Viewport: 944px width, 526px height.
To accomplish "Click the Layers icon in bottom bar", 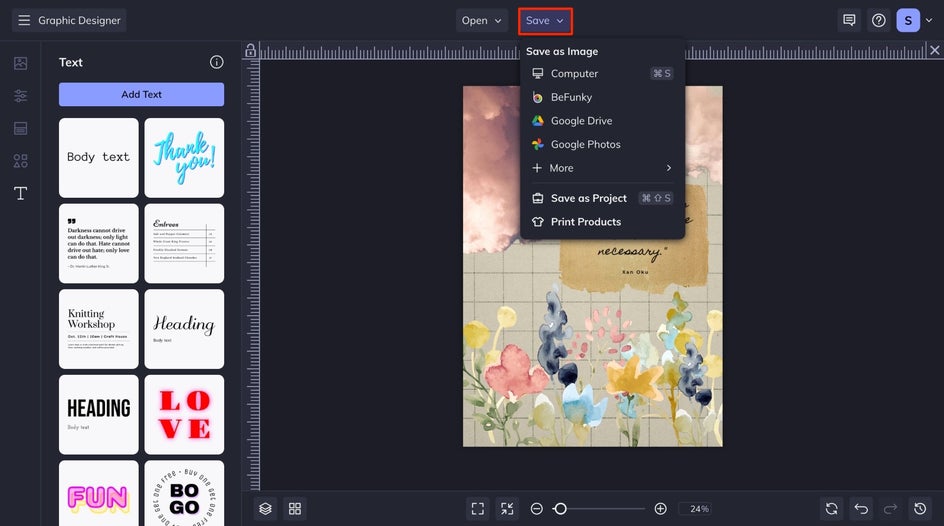I will coord(266,509).
